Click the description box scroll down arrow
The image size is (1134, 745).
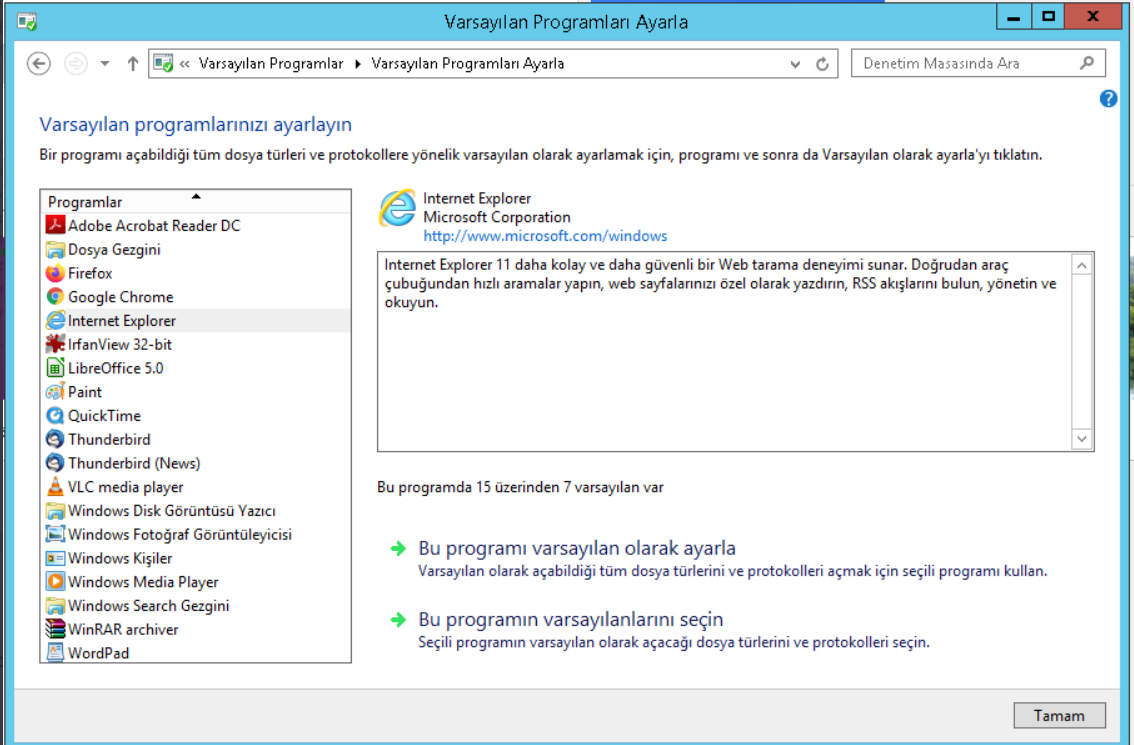tap(1081, 438)
